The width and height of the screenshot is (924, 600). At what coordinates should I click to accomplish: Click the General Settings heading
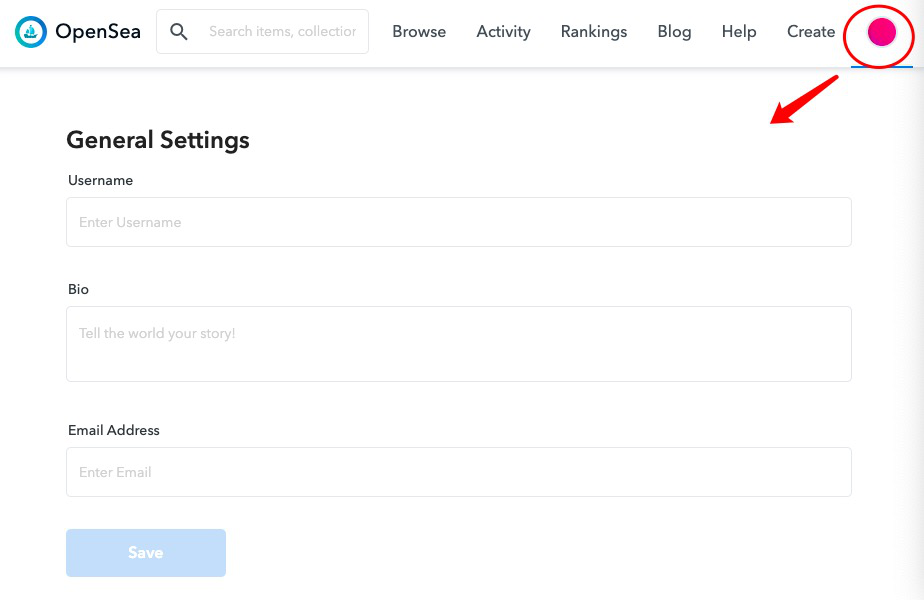pyautogui.click(x=158, y=140)
